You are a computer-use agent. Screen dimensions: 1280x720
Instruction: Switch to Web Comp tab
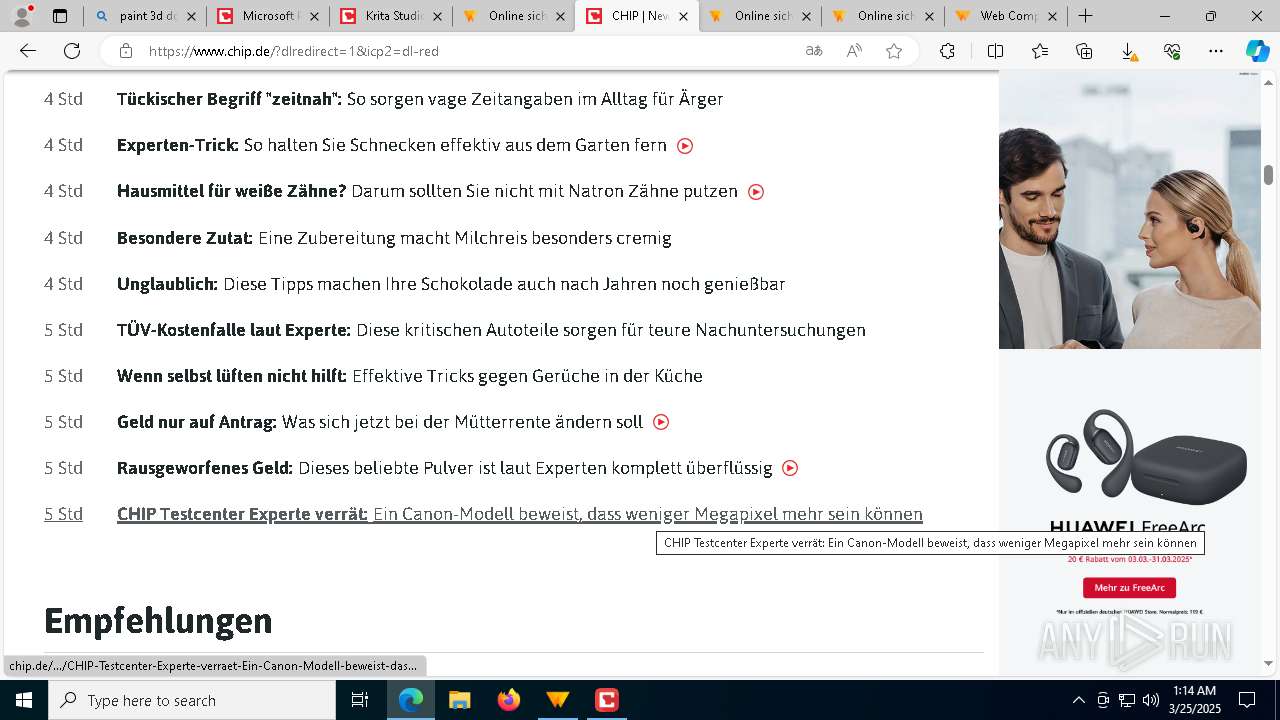pos(1006,16)
